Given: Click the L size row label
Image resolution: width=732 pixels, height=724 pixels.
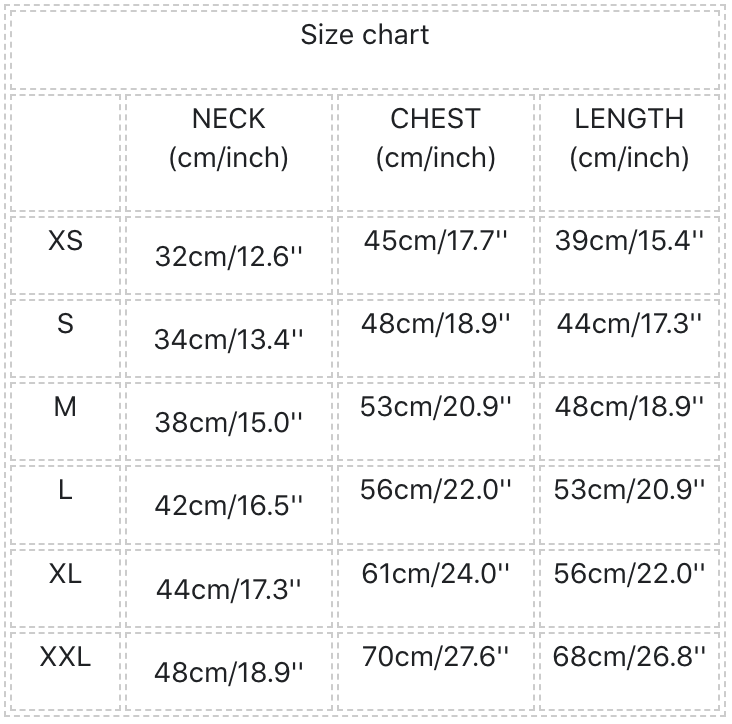Looking at the screenshot, I should [x=66, y=491].
